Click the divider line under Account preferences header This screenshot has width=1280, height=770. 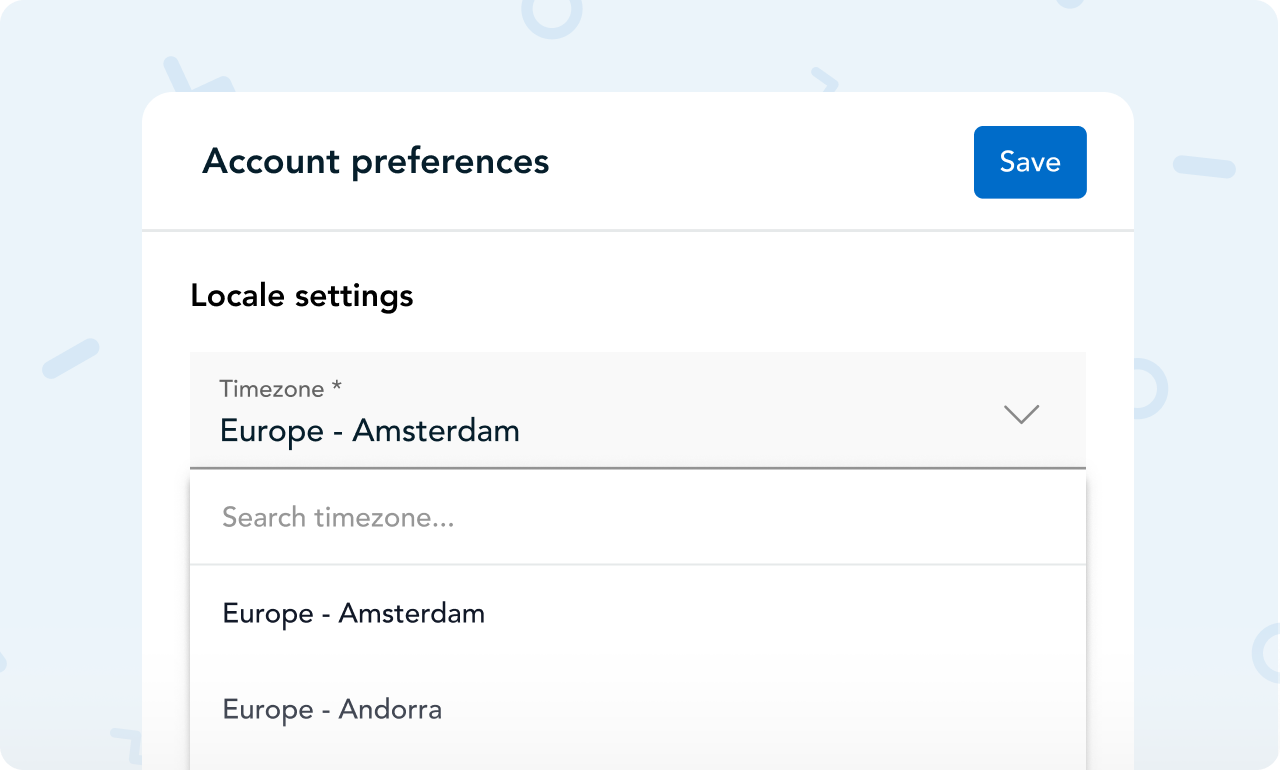coord(638,231)
